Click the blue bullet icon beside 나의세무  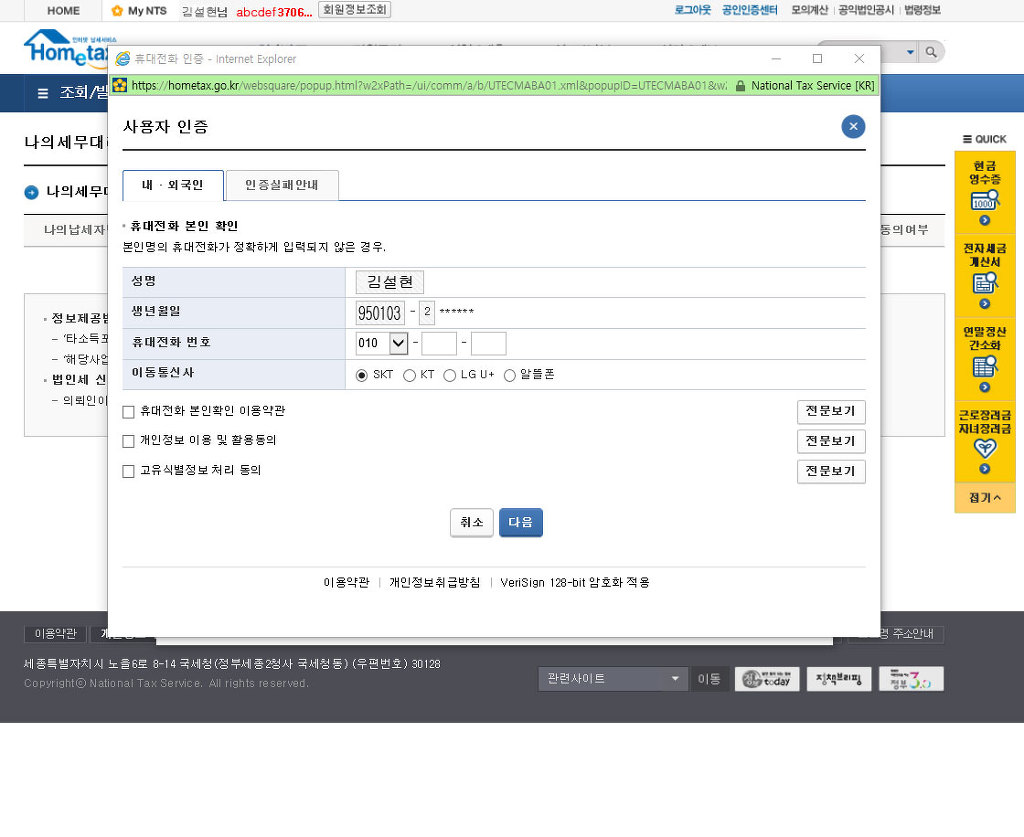click(x=31, y=192)
